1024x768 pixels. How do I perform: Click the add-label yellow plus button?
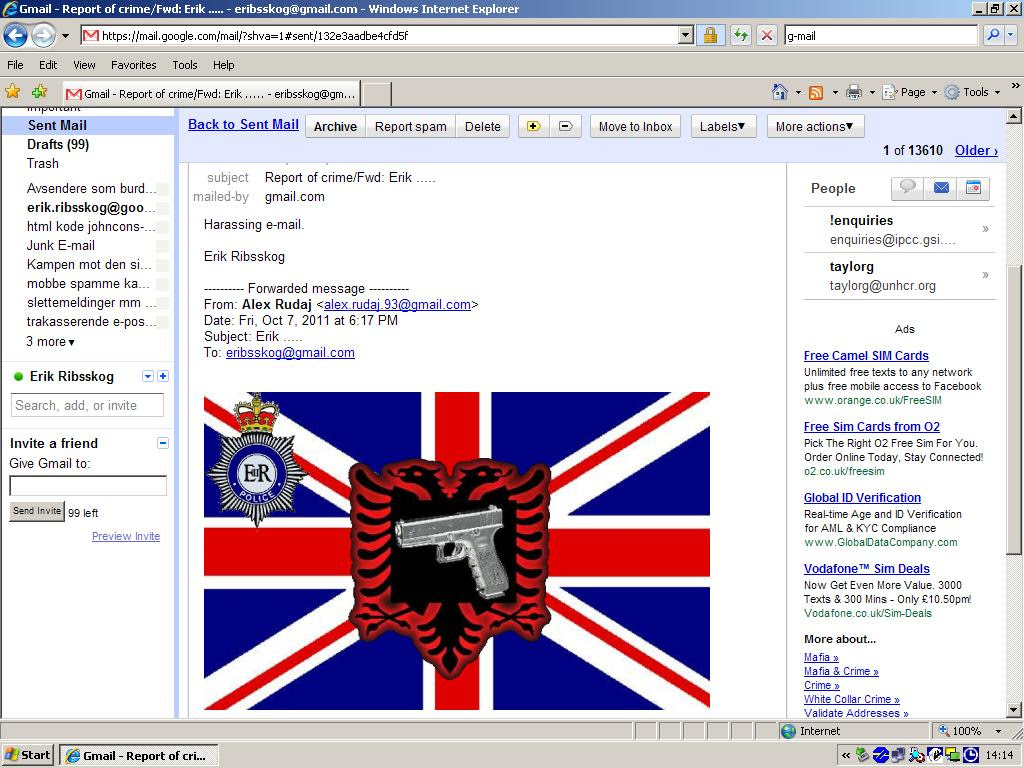pos(534,126)
